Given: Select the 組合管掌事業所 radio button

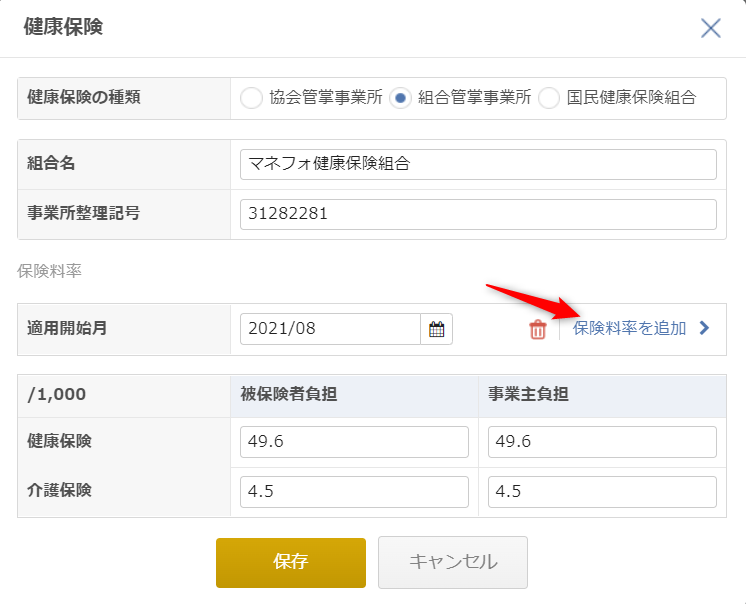Looking at the screenshot, I should (x=400, y=98).
